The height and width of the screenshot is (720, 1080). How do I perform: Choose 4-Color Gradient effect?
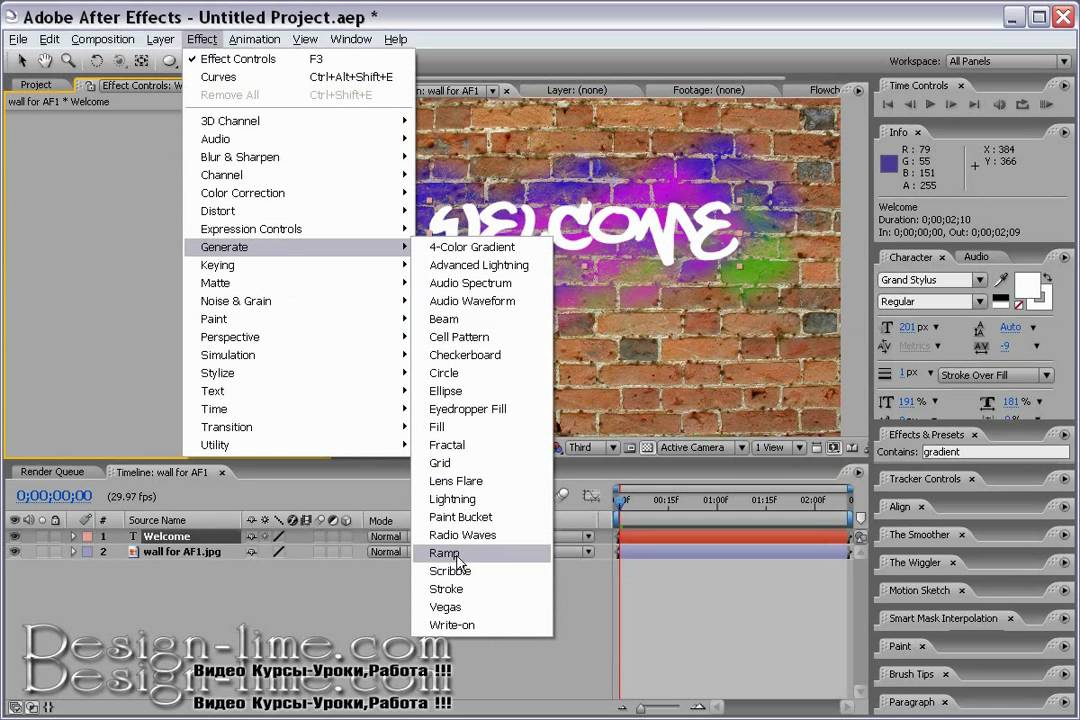coord(481,247)
